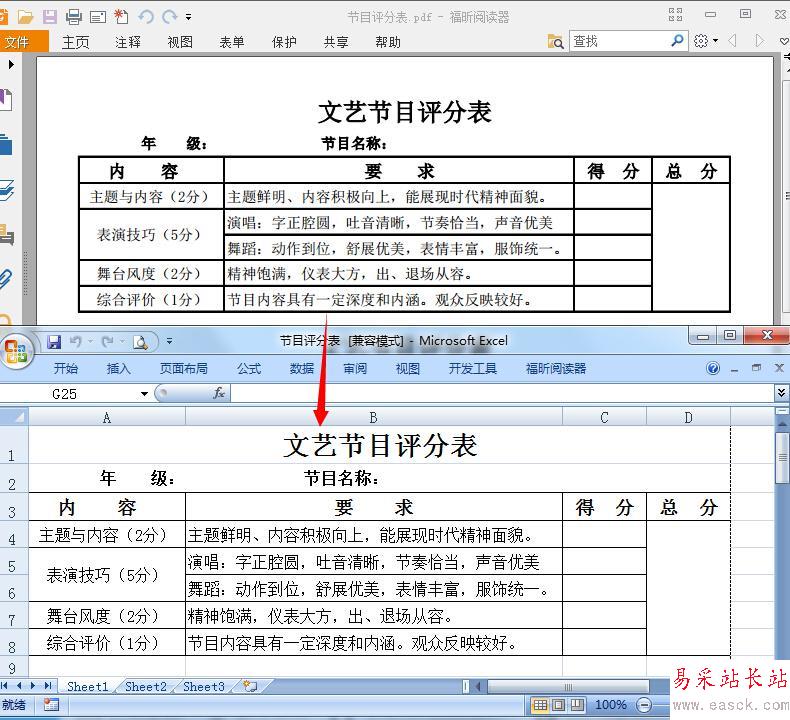Screen dimensions: 790x720
Task: Insert a new worksheet tab icon
Action: coord(250,686)
